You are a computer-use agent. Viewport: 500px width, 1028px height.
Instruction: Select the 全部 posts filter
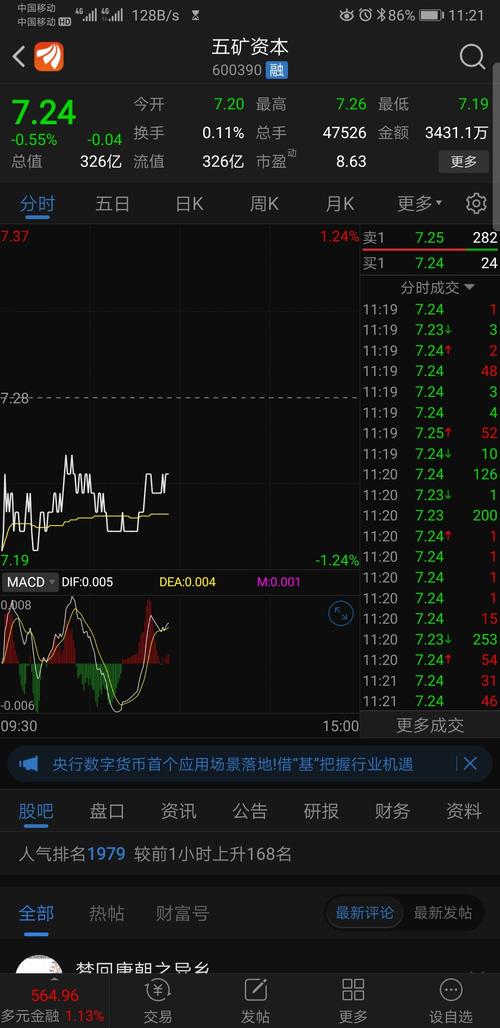tap(35, 913)
